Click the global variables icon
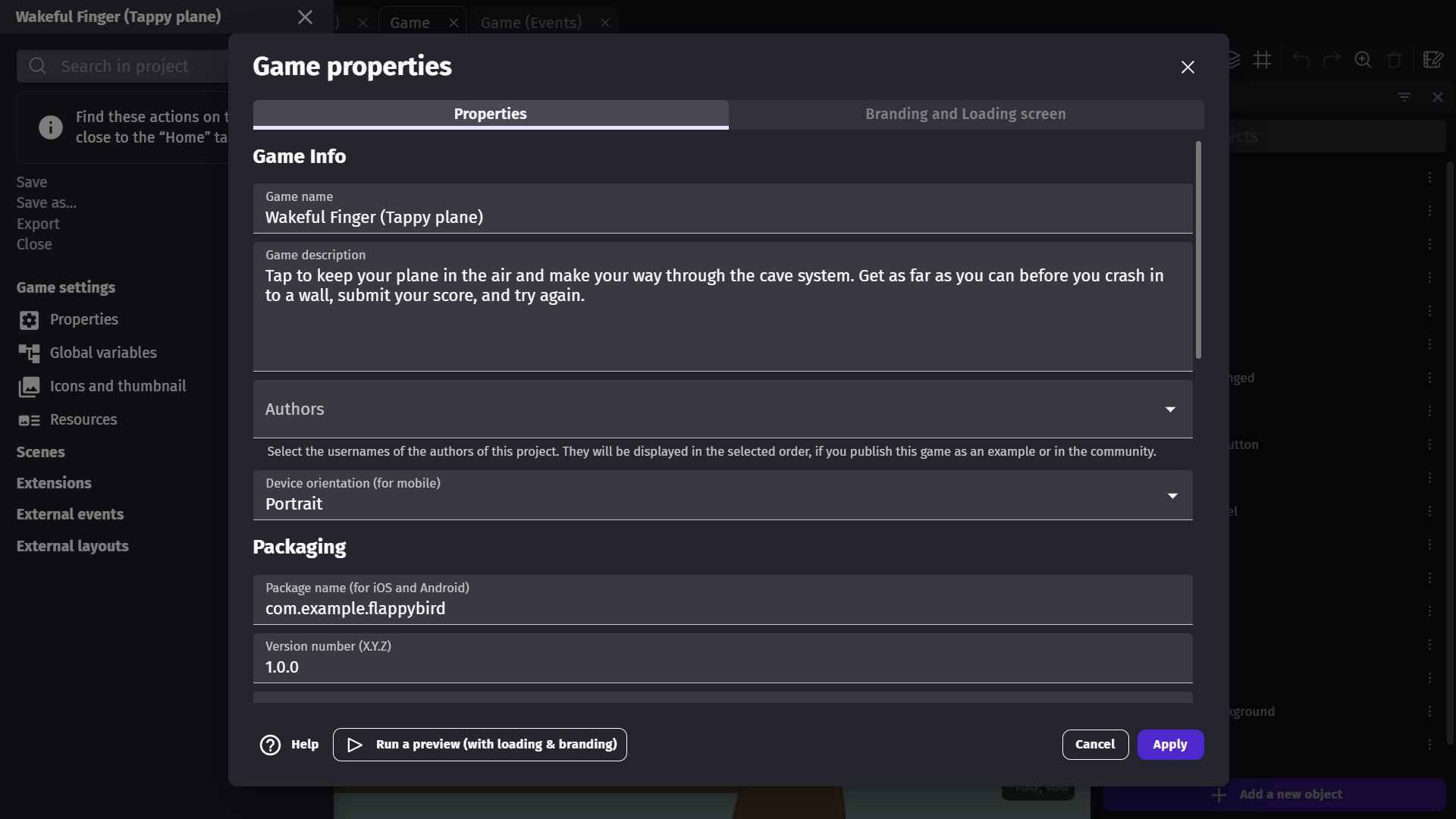The width and height of the screenshot is (1456, 819). click(29, 352)
